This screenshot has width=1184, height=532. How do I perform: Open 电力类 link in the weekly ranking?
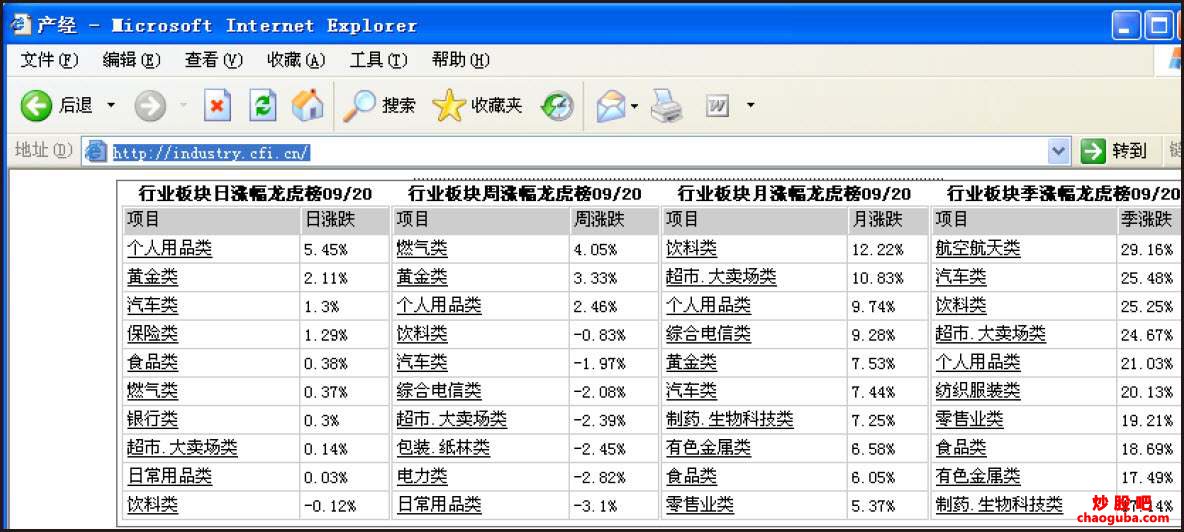tap(421, 476)
